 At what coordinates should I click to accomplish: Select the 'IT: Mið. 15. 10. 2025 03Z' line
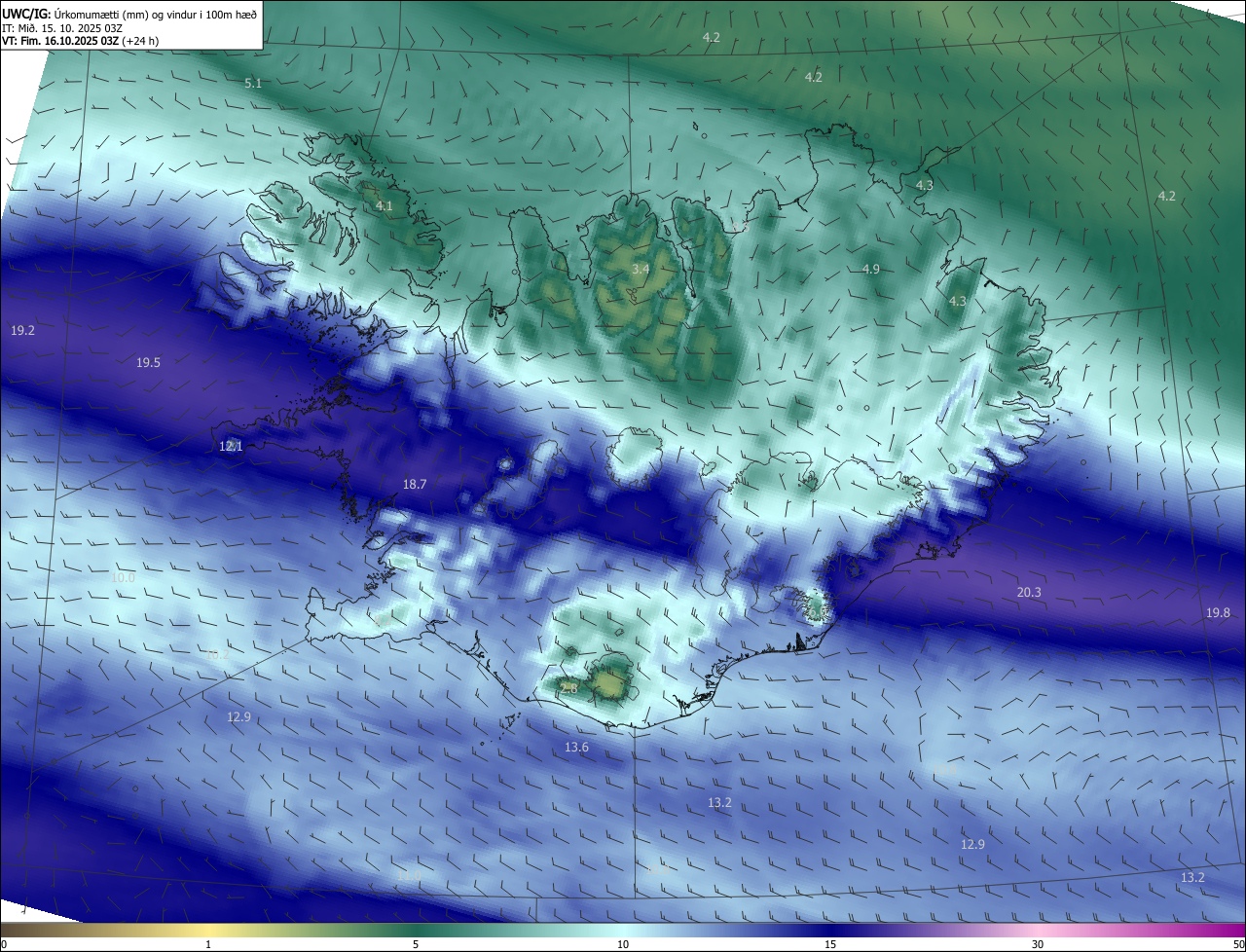pyautogui.click(x=62, y=27)
